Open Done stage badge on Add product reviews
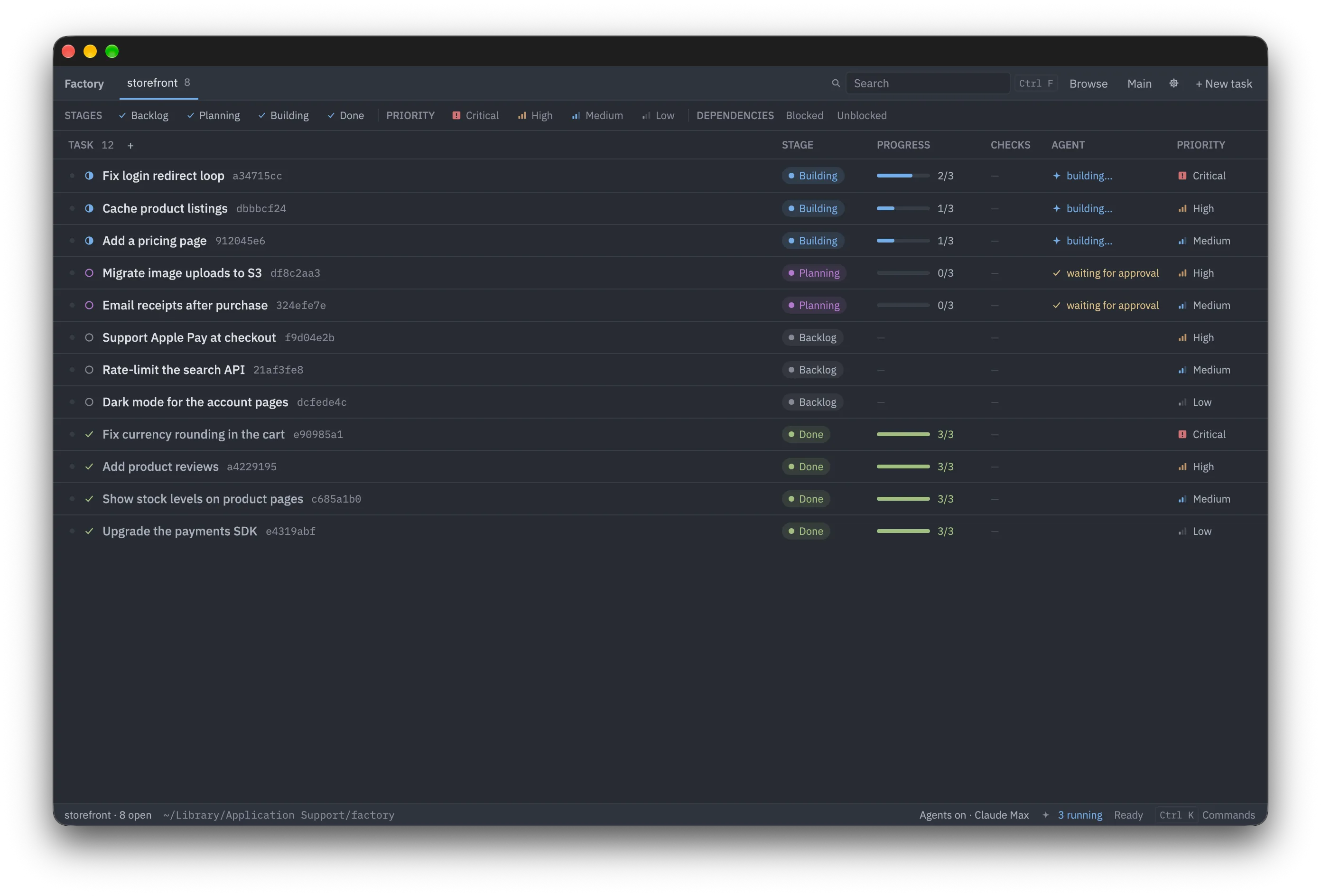 point(806,467)
